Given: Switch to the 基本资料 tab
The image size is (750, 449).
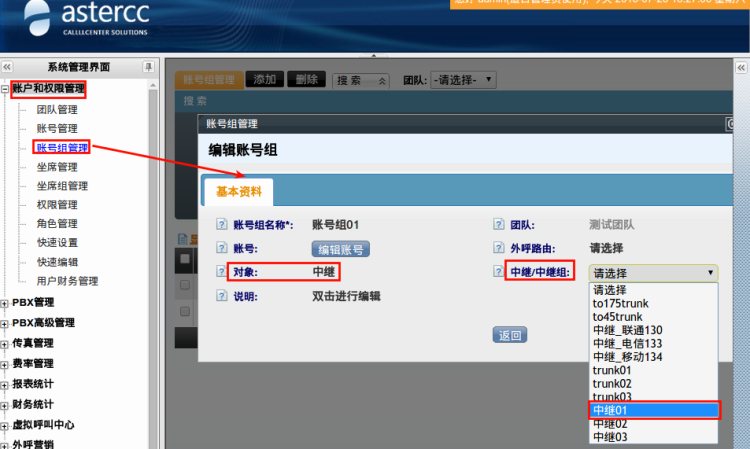Looking at the screenshot, I should click(239, 191).
